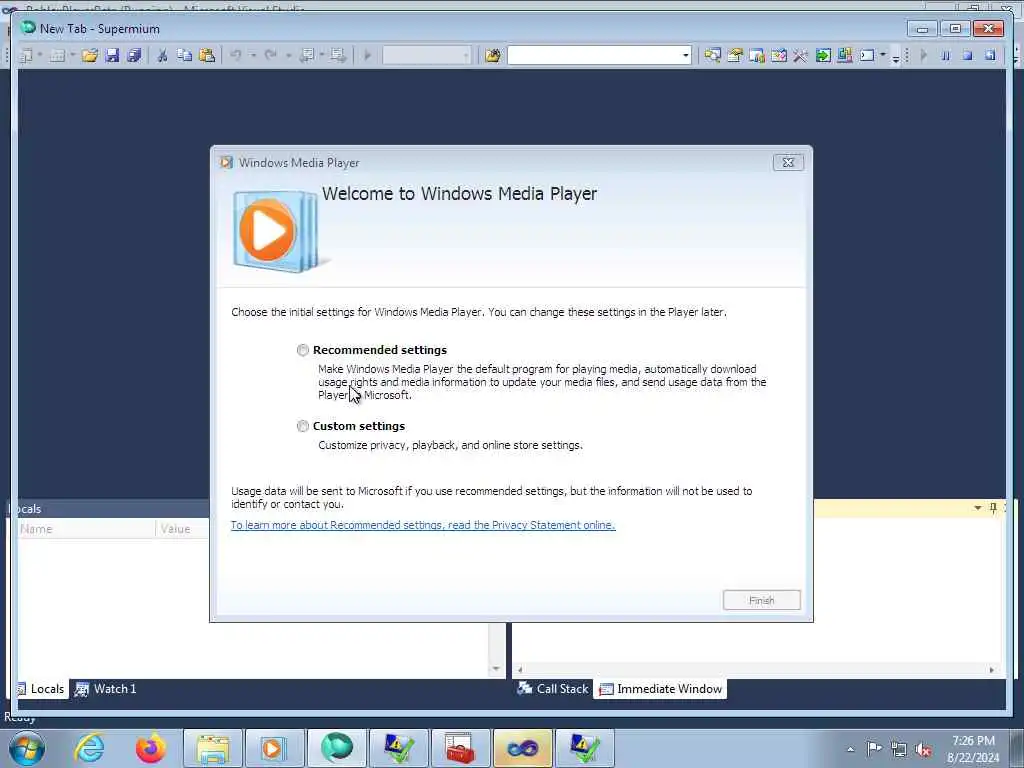Image resolution: width=1024 pixels, height=768 pixels.
Task: Click the muted volume tray icon
Action: pyautogui.click(x=923, y=749)
